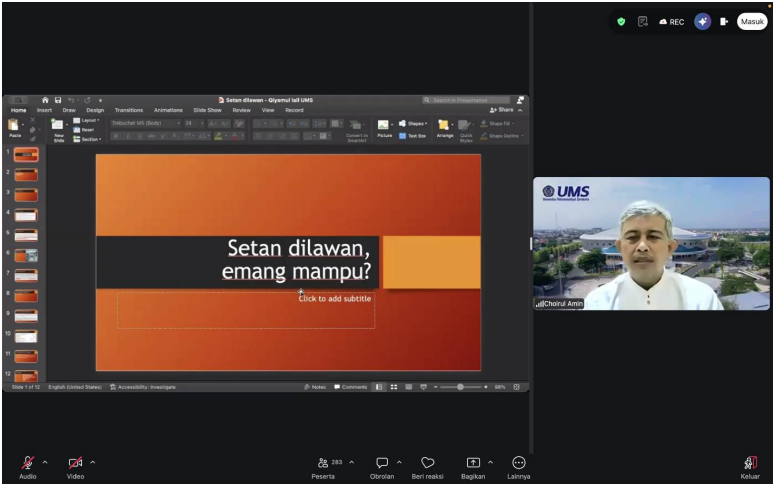Screen dimensions: 773x485
Task: Click the slide zoom slider handle
Action: [x=460, y=387]
